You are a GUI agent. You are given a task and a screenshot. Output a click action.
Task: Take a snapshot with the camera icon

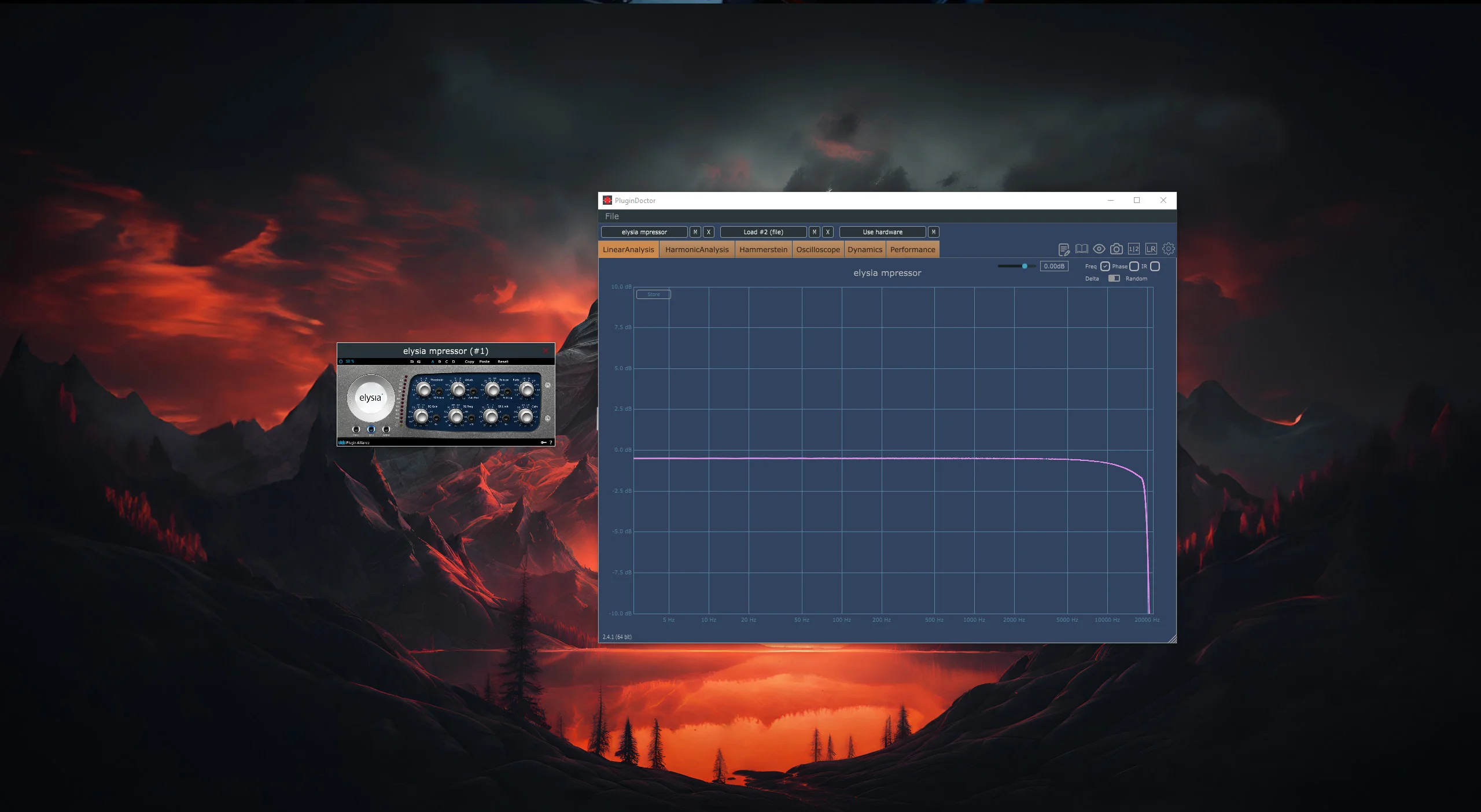(1116, 249)
